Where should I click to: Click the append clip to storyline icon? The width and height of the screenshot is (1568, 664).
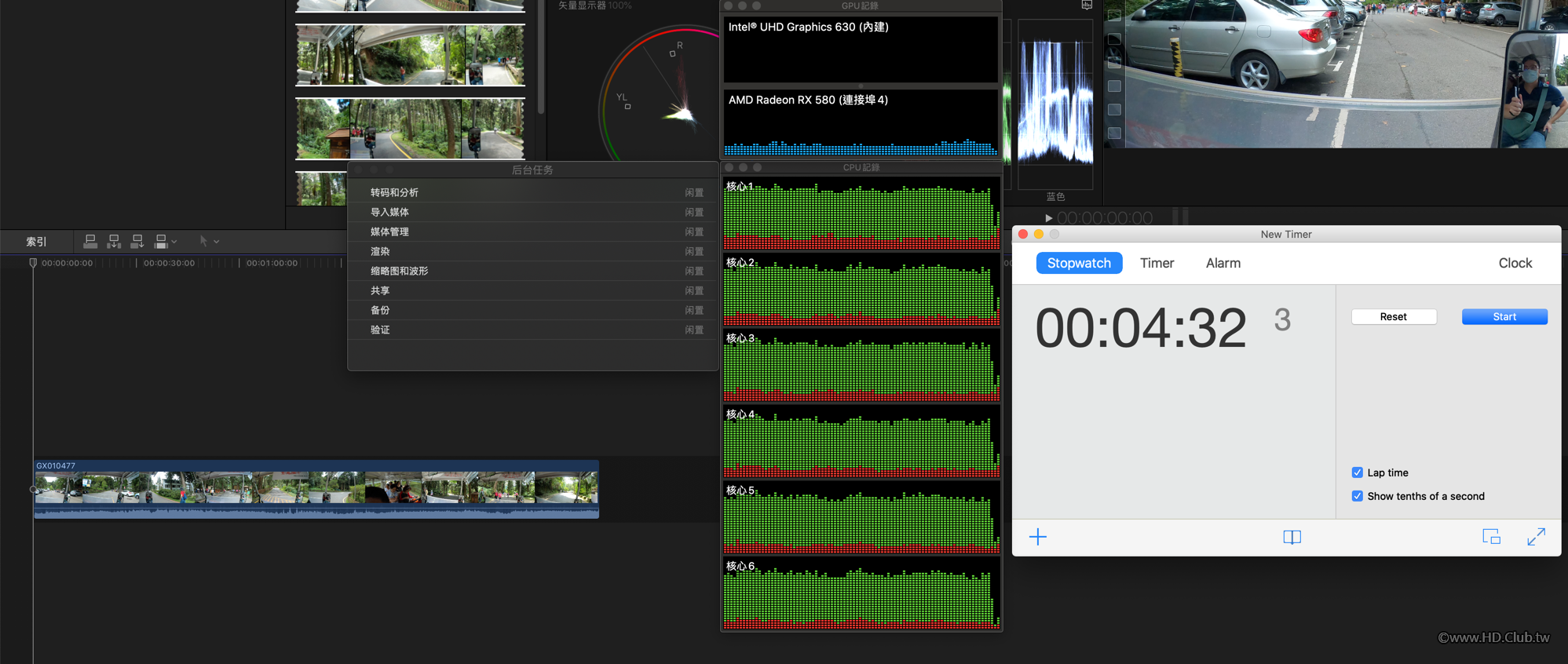[137, 241]
